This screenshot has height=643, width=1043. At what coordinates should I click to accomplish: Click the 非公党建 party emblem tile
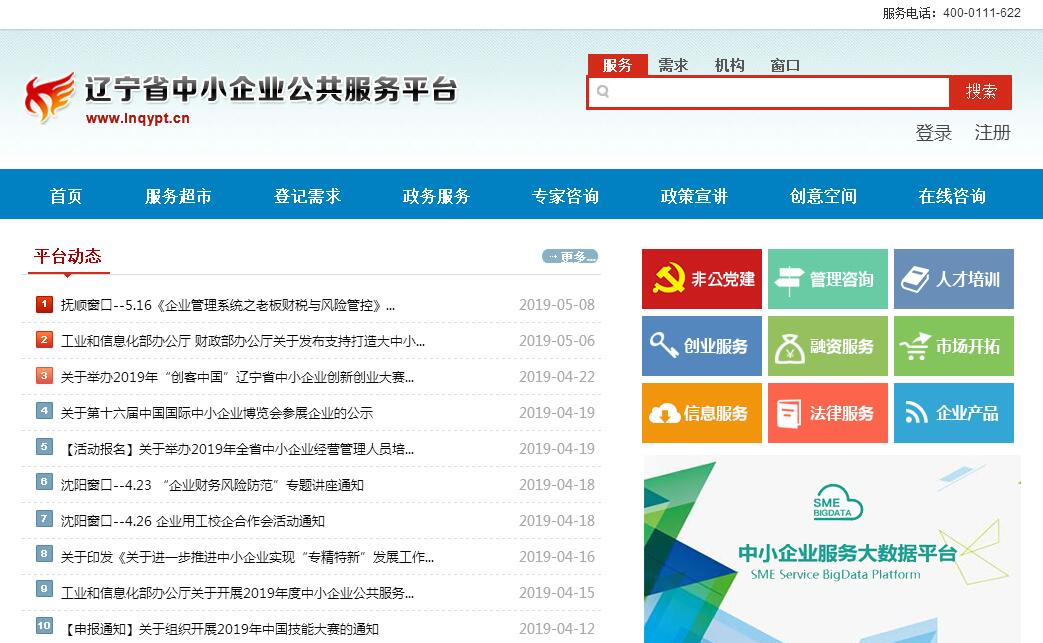pyautogui.click(x=702, y=279)
